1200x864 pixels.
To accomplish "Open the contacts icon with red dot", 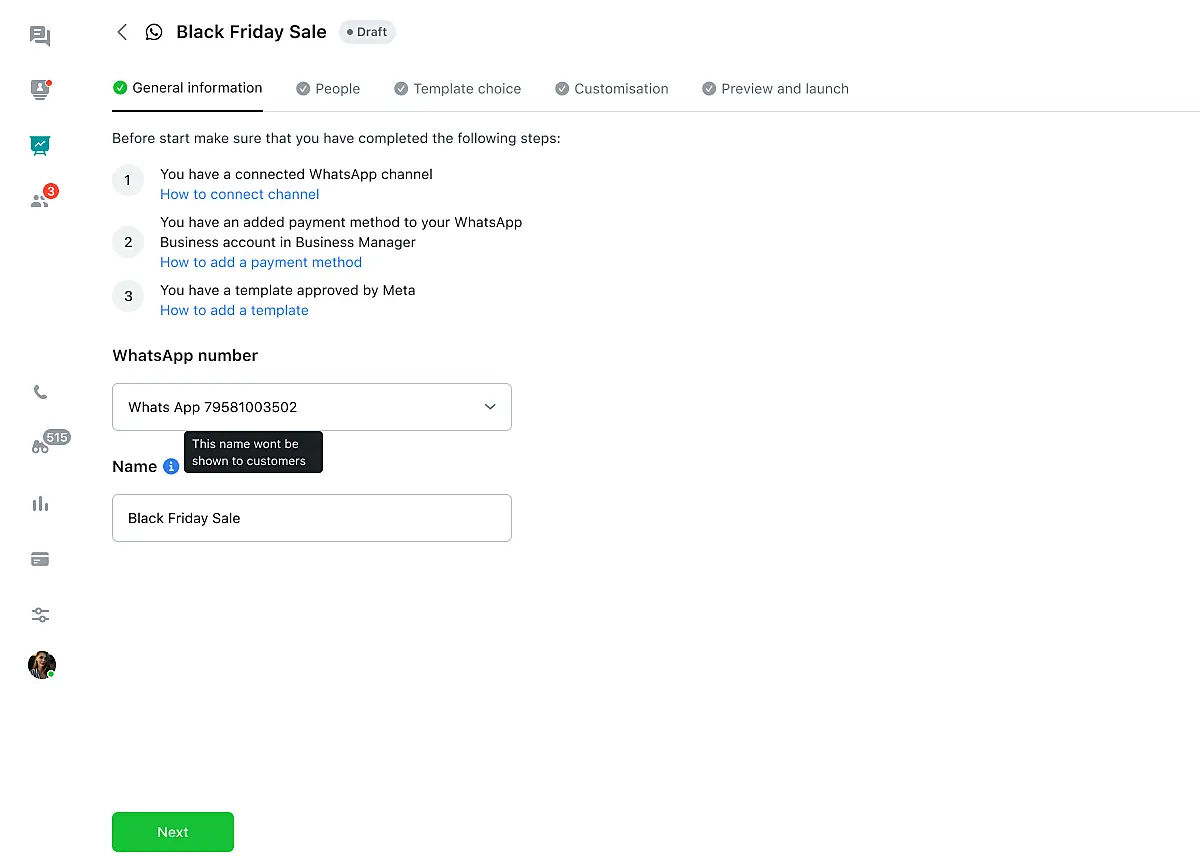I will pos(40,90).
